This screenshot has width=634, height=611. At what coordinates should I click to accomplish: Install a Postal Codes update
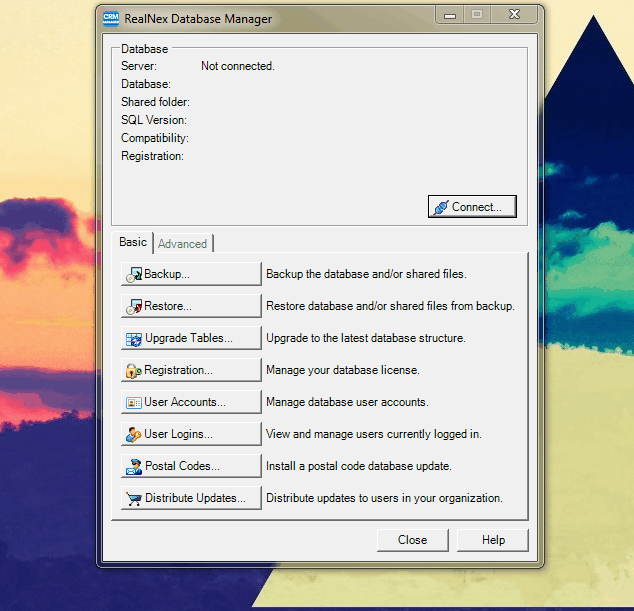(x=190, y=466)
